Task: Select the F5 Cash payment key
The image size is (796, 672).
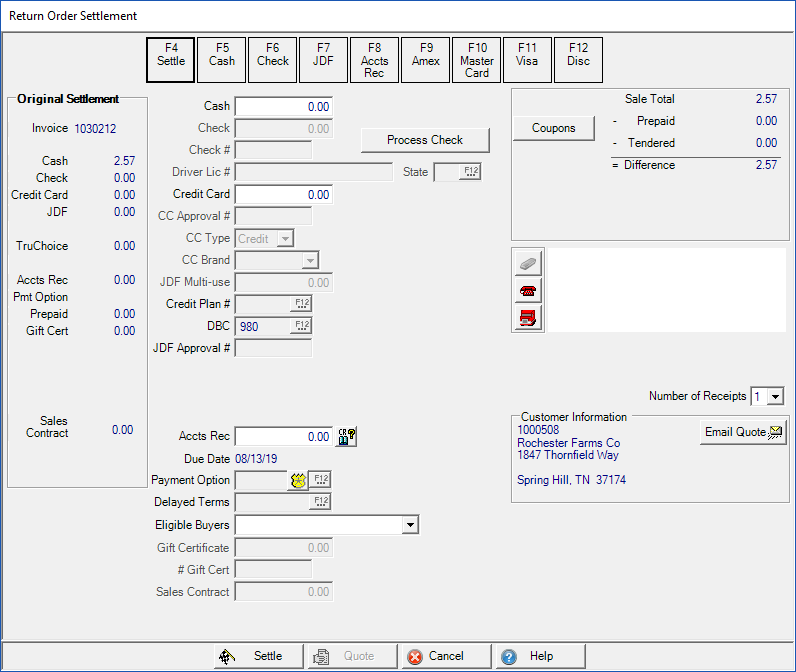Action: (222, 60)
